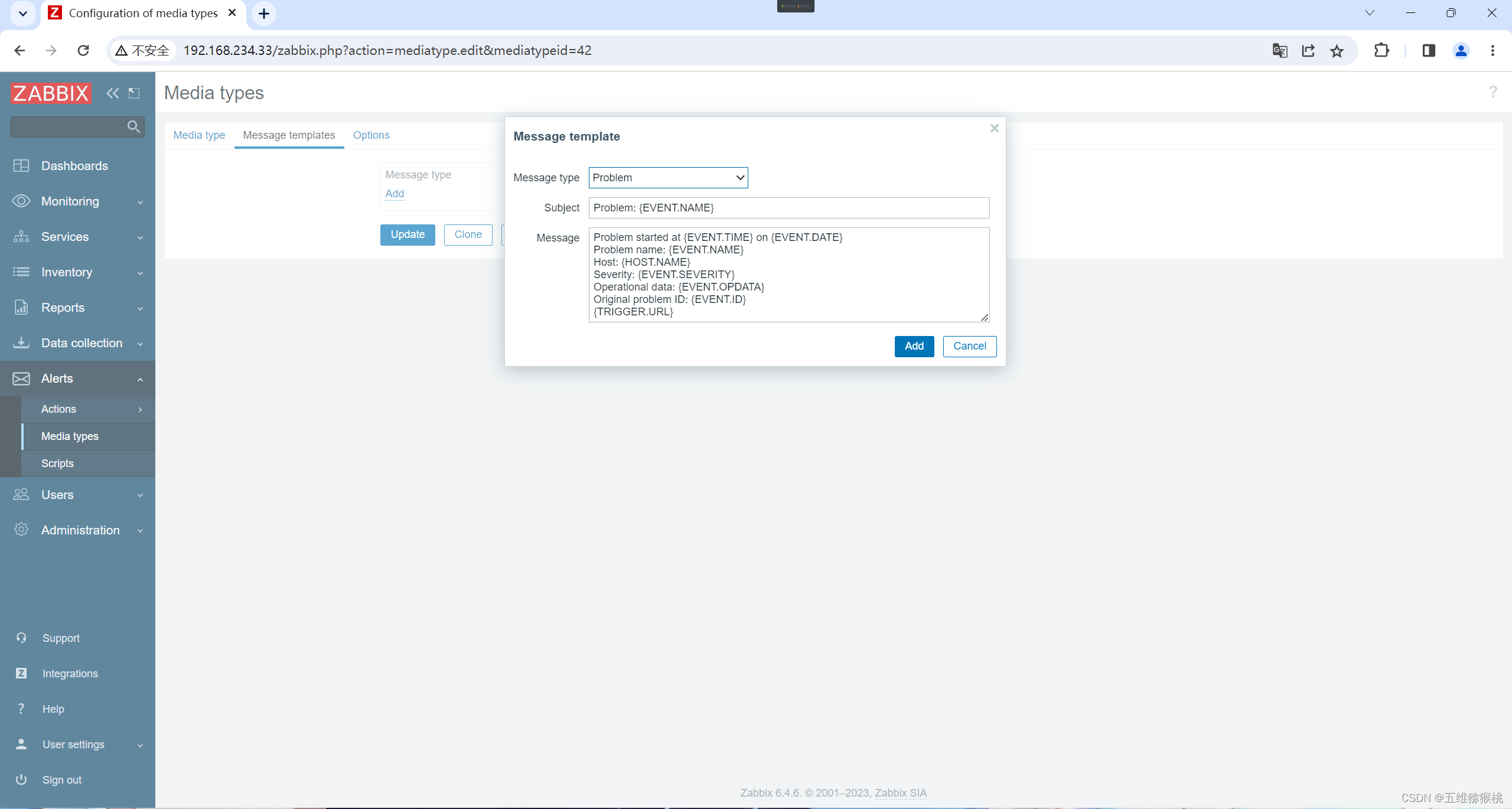Click the collapse sidebar toggle icon

point(113,93)
